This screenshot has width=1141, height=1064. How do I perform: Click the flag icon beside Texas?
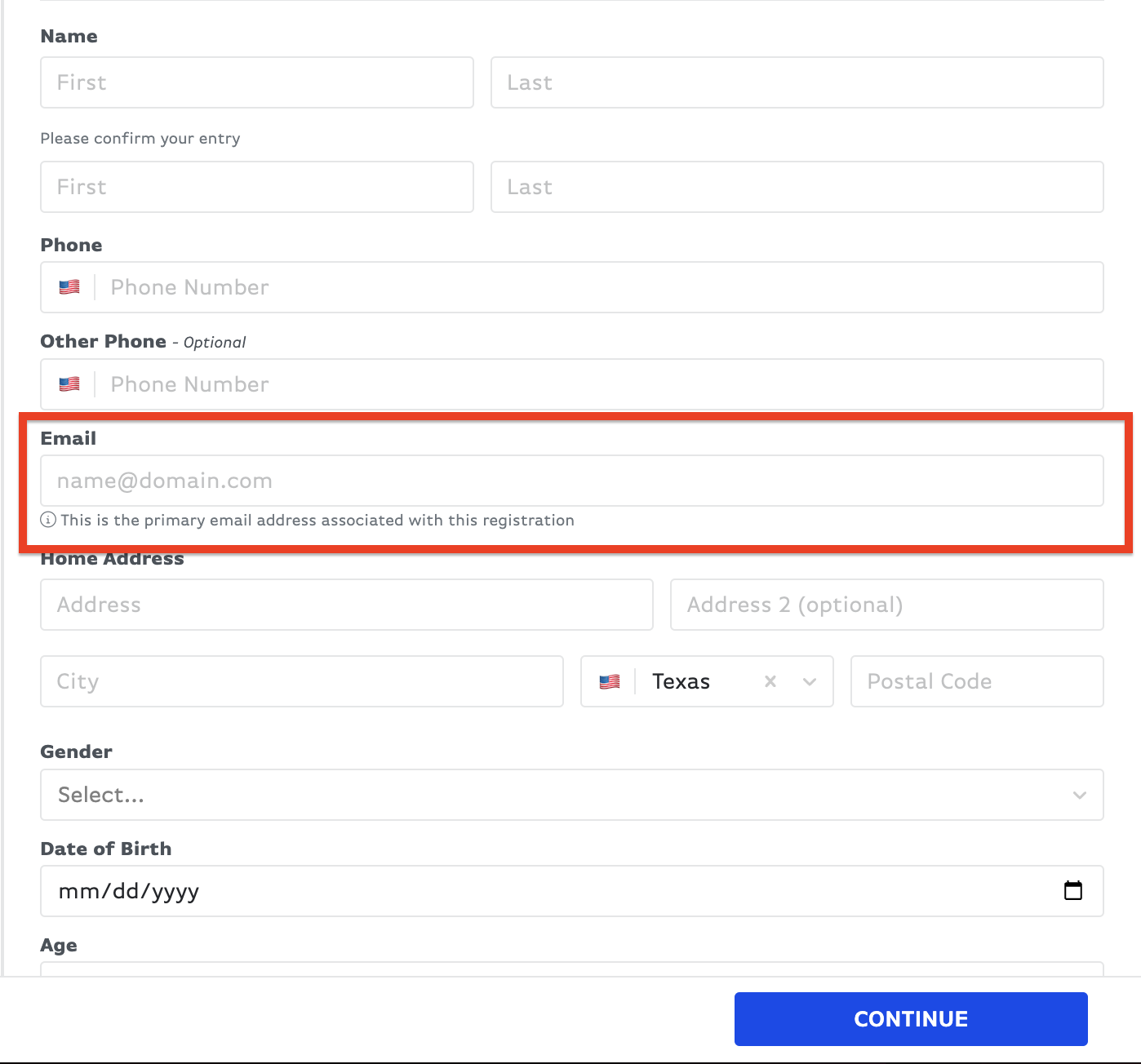[610, 682]
